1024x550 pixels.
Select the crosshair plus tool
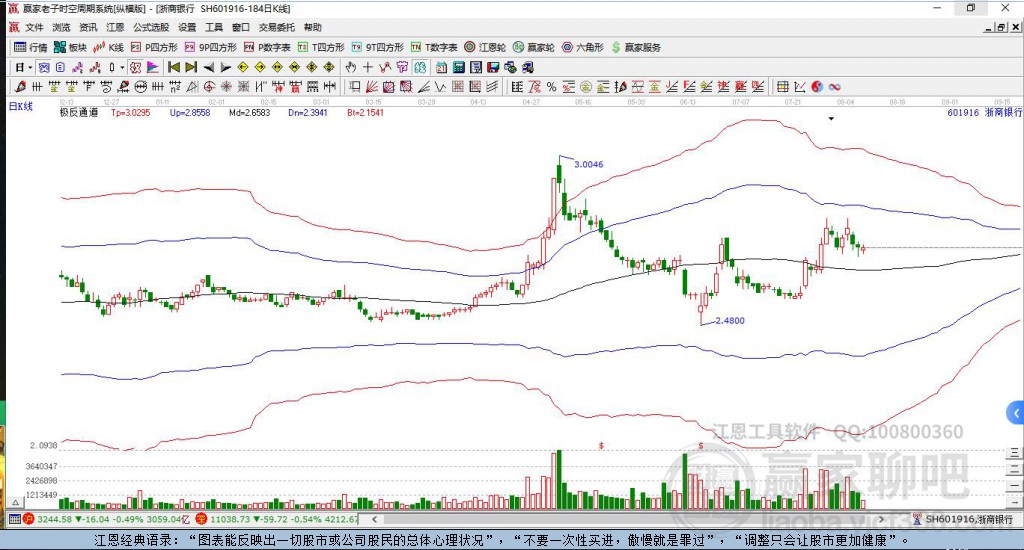click(x=368, y=67)
